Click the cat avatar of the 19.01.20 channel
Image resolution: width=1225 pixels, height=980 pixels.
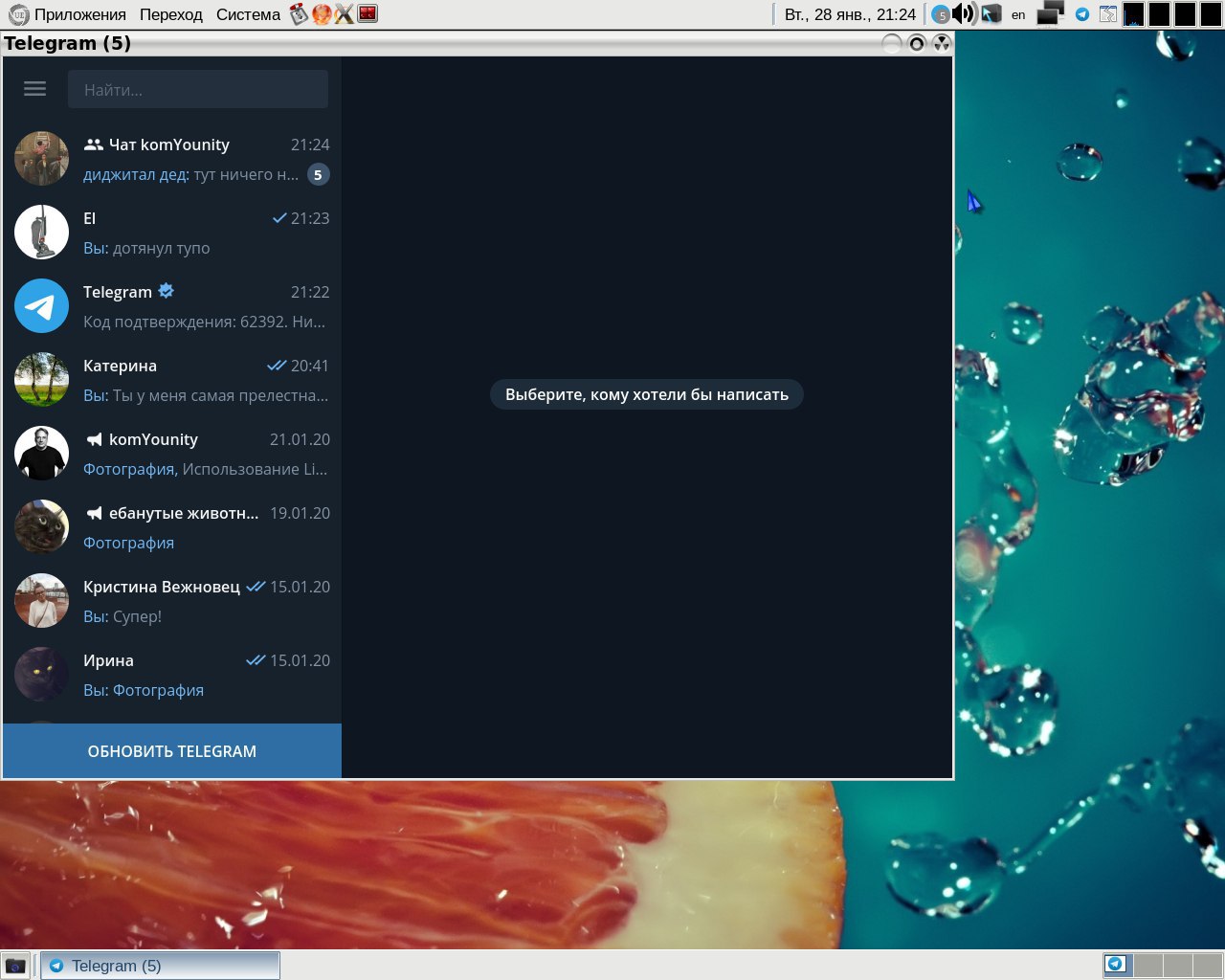tap(41, 527)
